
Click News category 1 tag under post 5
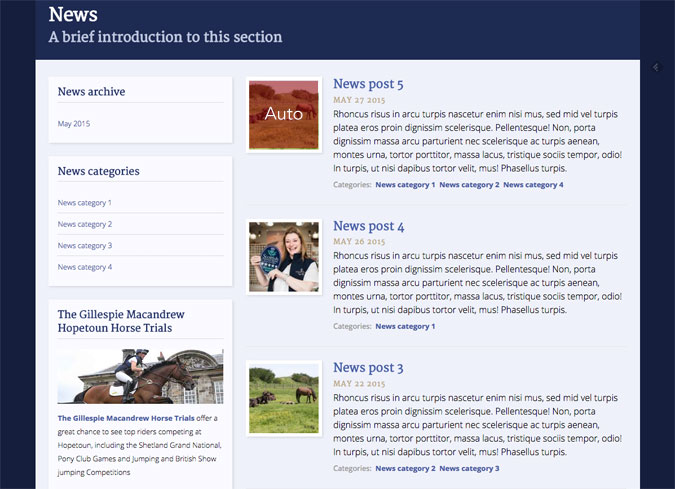pyautogui.click(x=405, y=185)
